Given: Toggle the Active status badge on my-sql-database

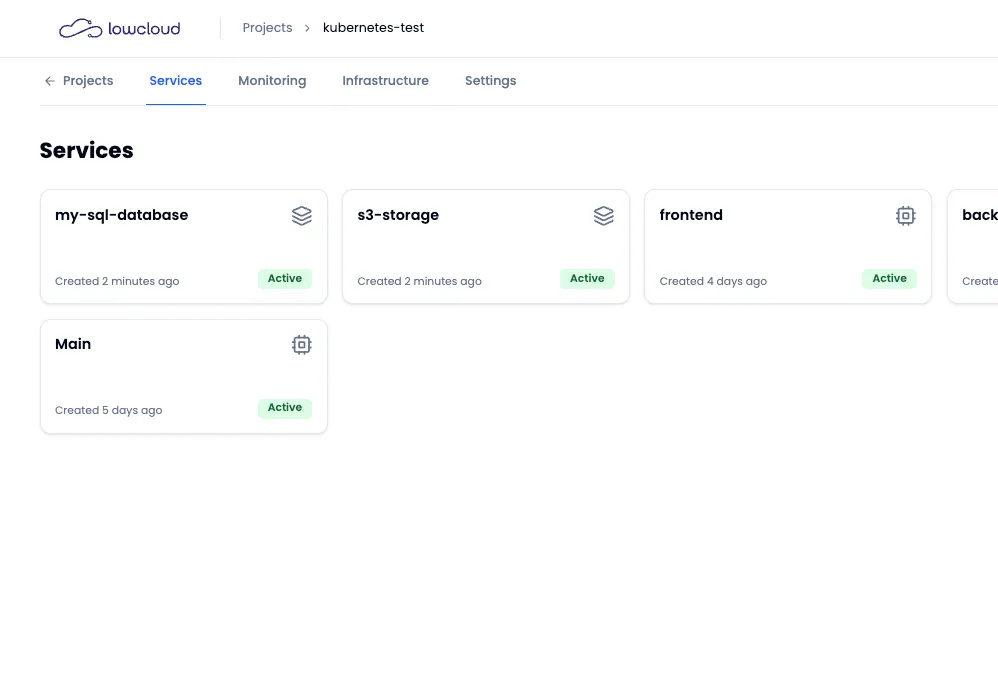Looking at the screenshot, I should point(285,278).
